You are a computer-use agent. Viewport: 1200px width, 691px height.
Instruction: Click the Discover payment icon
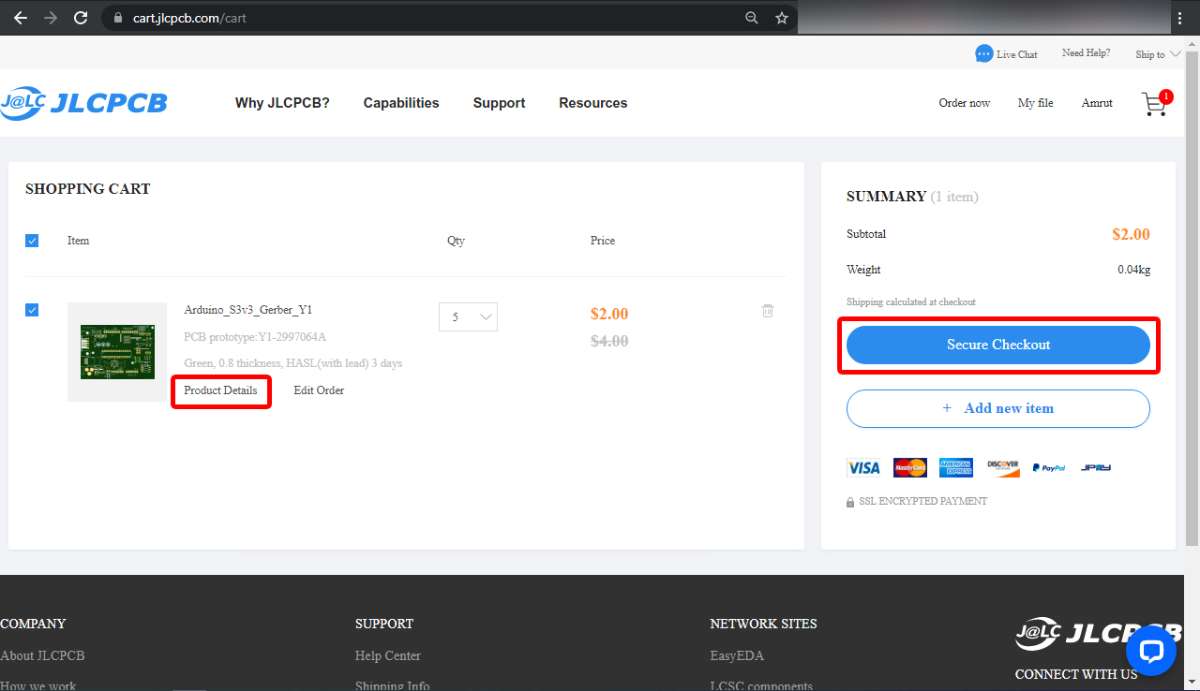click(1002, 466)
